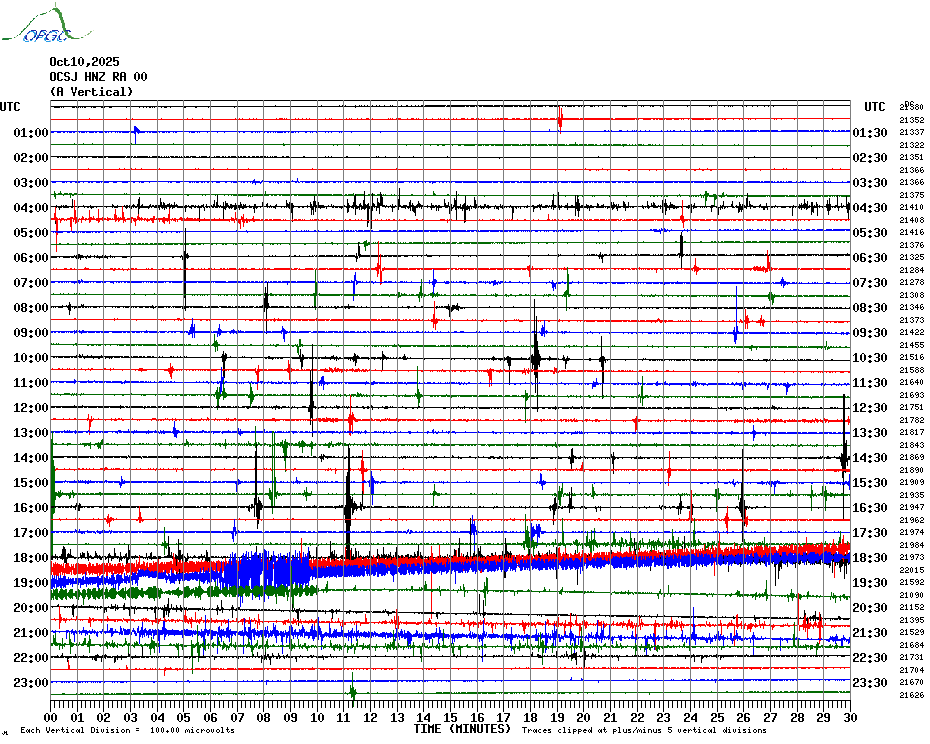Click minute 11 on the bottom axis
930x744 pixels.
click(343, 717)
